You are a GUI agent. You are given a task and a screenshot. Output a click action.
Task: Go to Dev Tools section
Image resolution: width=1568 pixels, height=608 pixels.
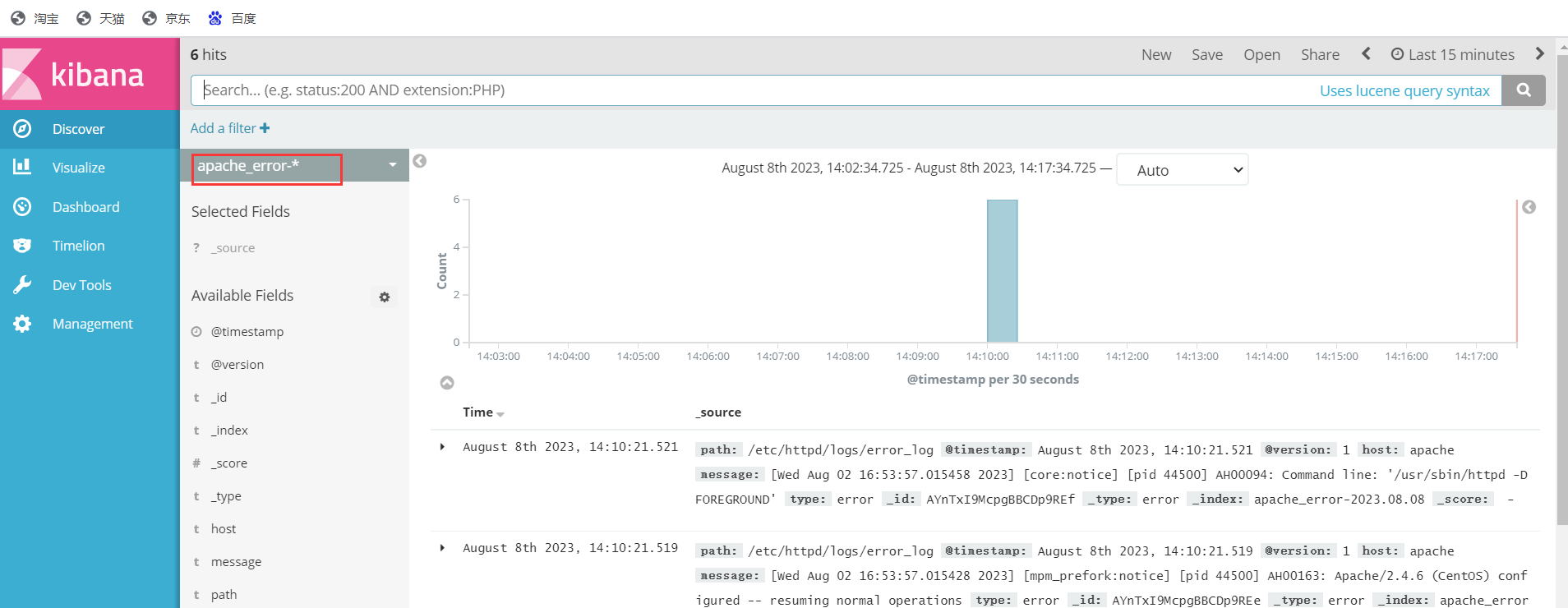(x=90, y=285)
